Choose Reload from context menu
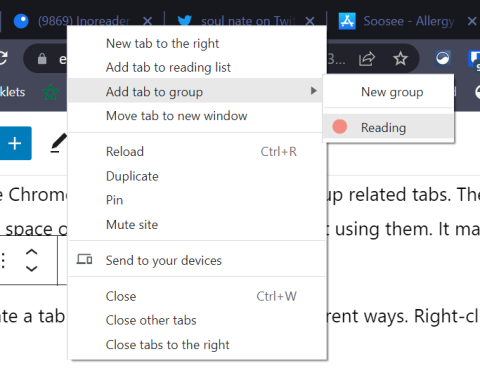The height and width of the screenshot is (380, 480). tap(197, 152)
